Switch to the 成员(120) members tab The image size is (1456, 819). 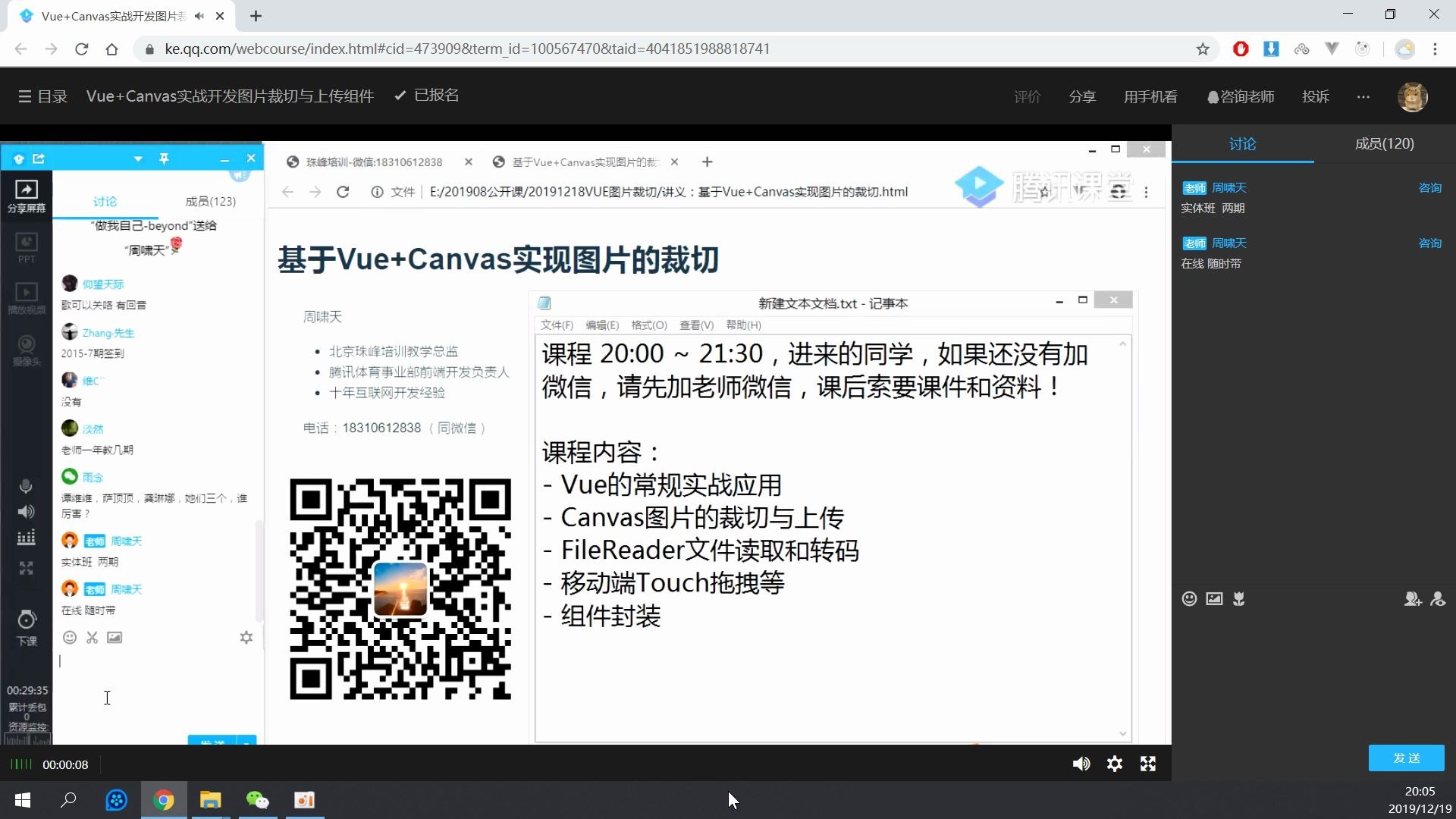[1384, 144]
